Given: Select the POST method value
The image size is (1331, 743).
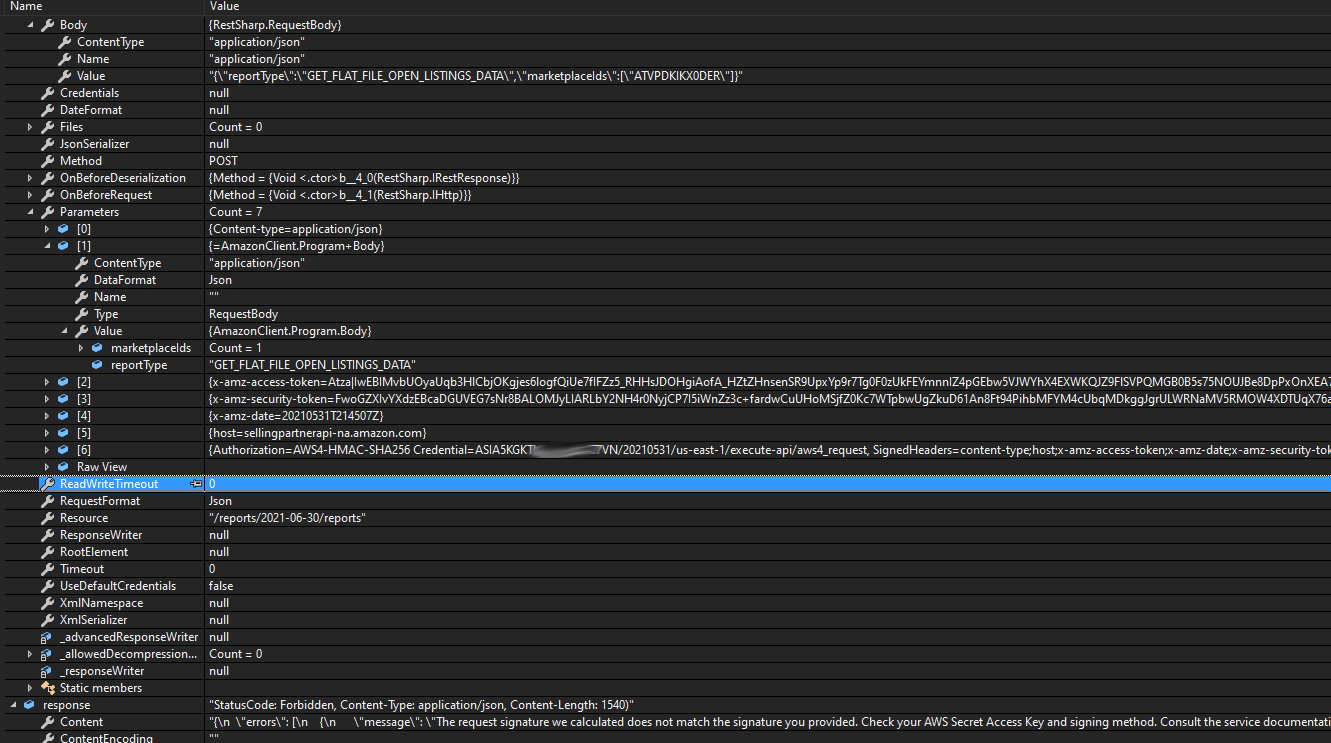Looking at the screenshot, I should (223, 161).
